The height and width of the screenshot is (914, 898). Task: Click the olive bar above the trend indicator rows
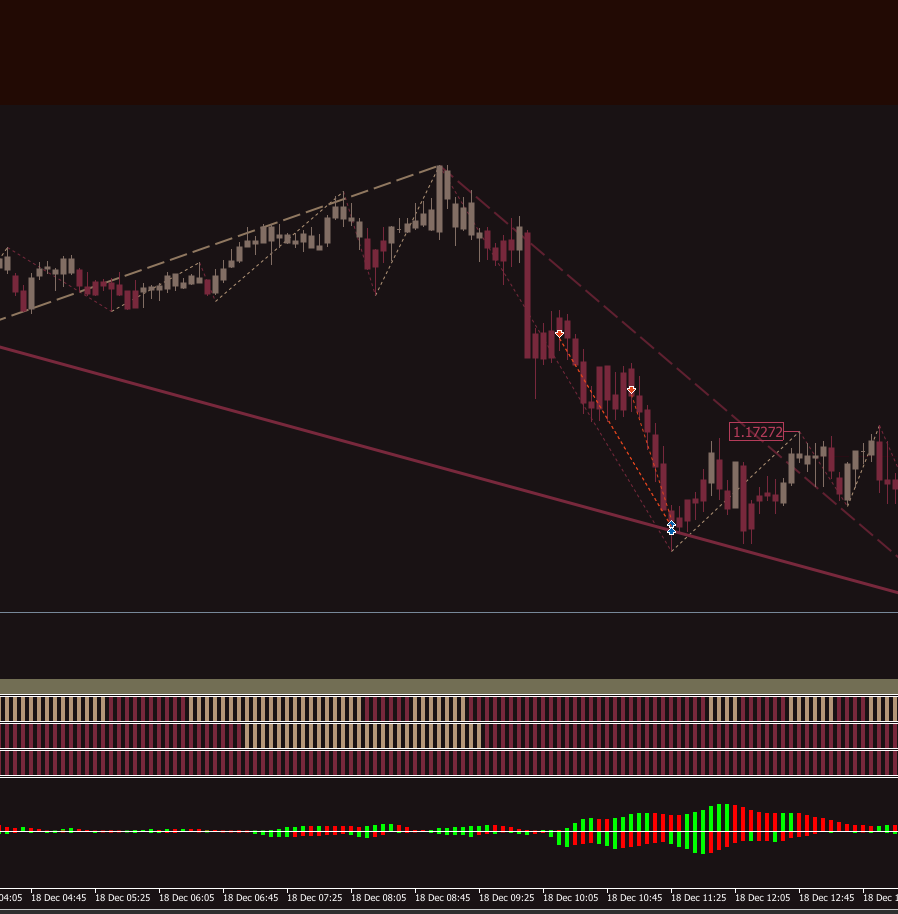tap(449, 686)
